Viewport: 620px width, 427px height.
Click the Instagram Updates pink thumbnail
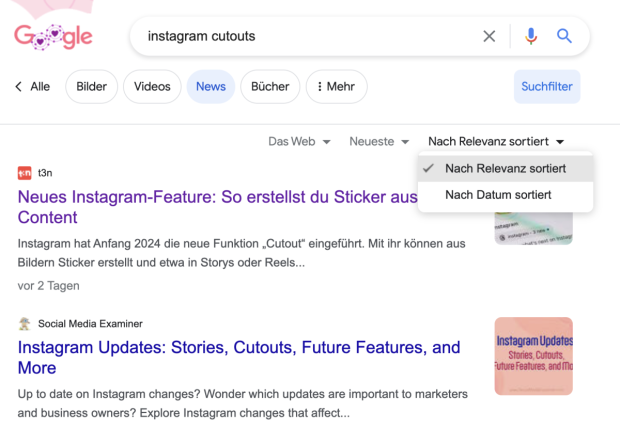tap(533, 356)
